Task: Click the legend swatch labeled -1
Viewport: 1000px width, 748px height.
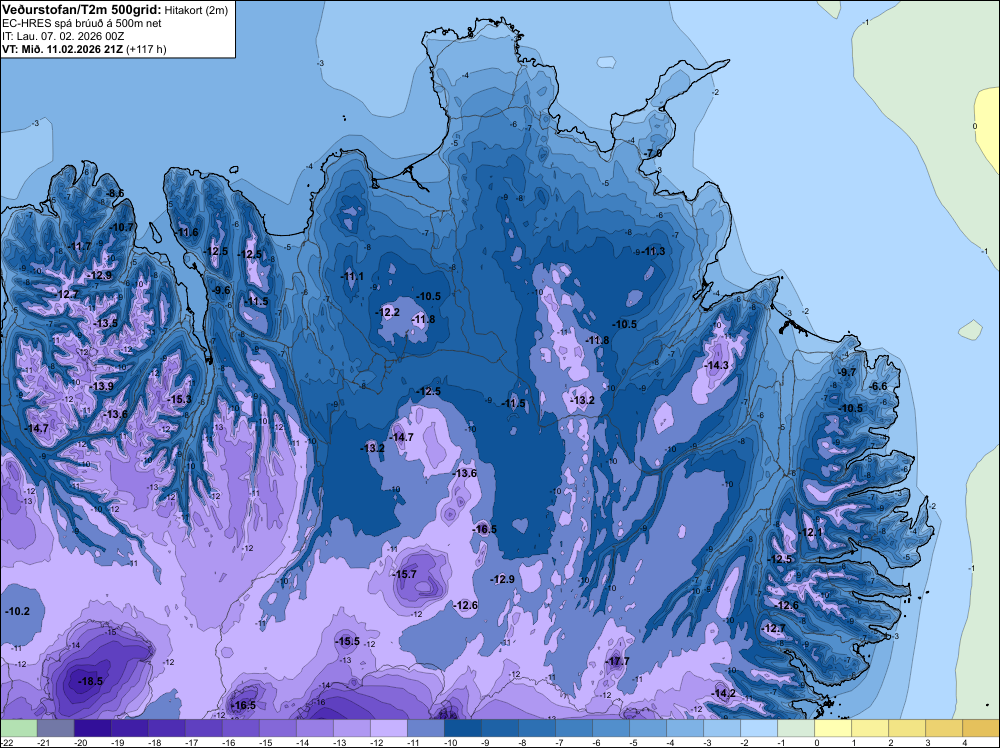Action: pos(795,728)
